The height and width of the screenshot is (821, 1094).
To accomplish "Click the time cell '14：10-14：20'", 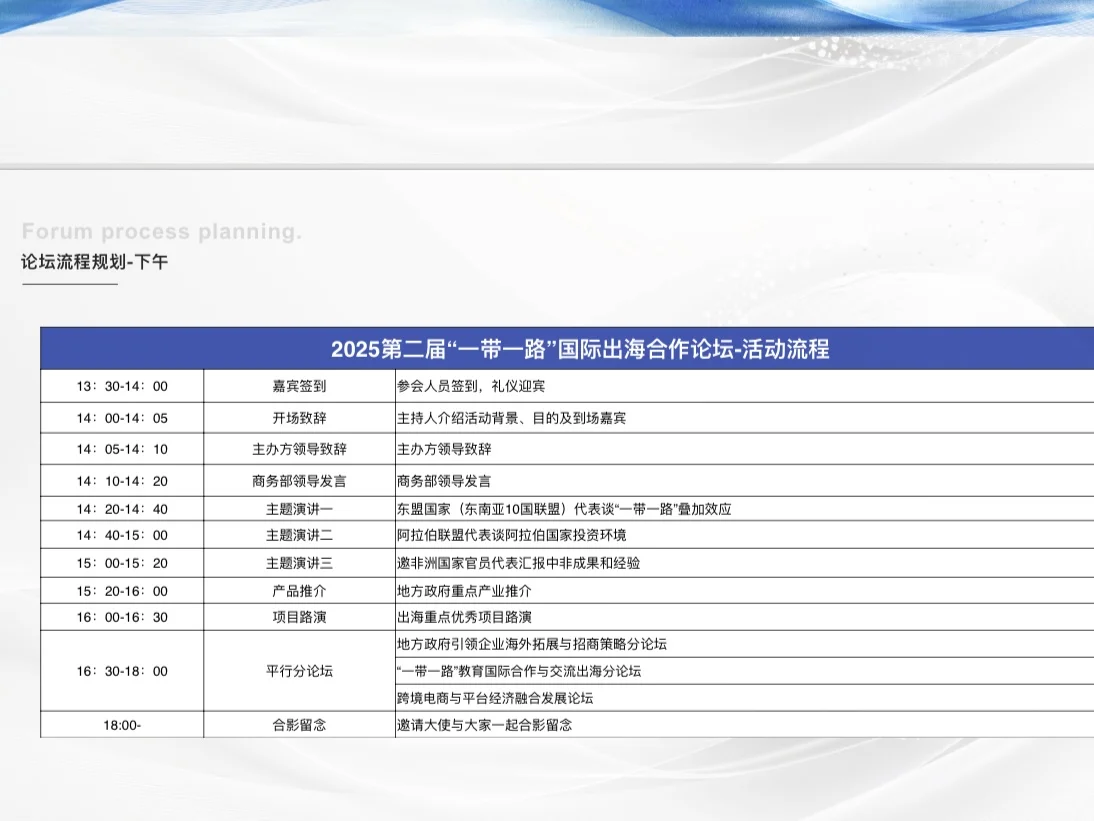I will pyautogui.click(x=122, y=481).
